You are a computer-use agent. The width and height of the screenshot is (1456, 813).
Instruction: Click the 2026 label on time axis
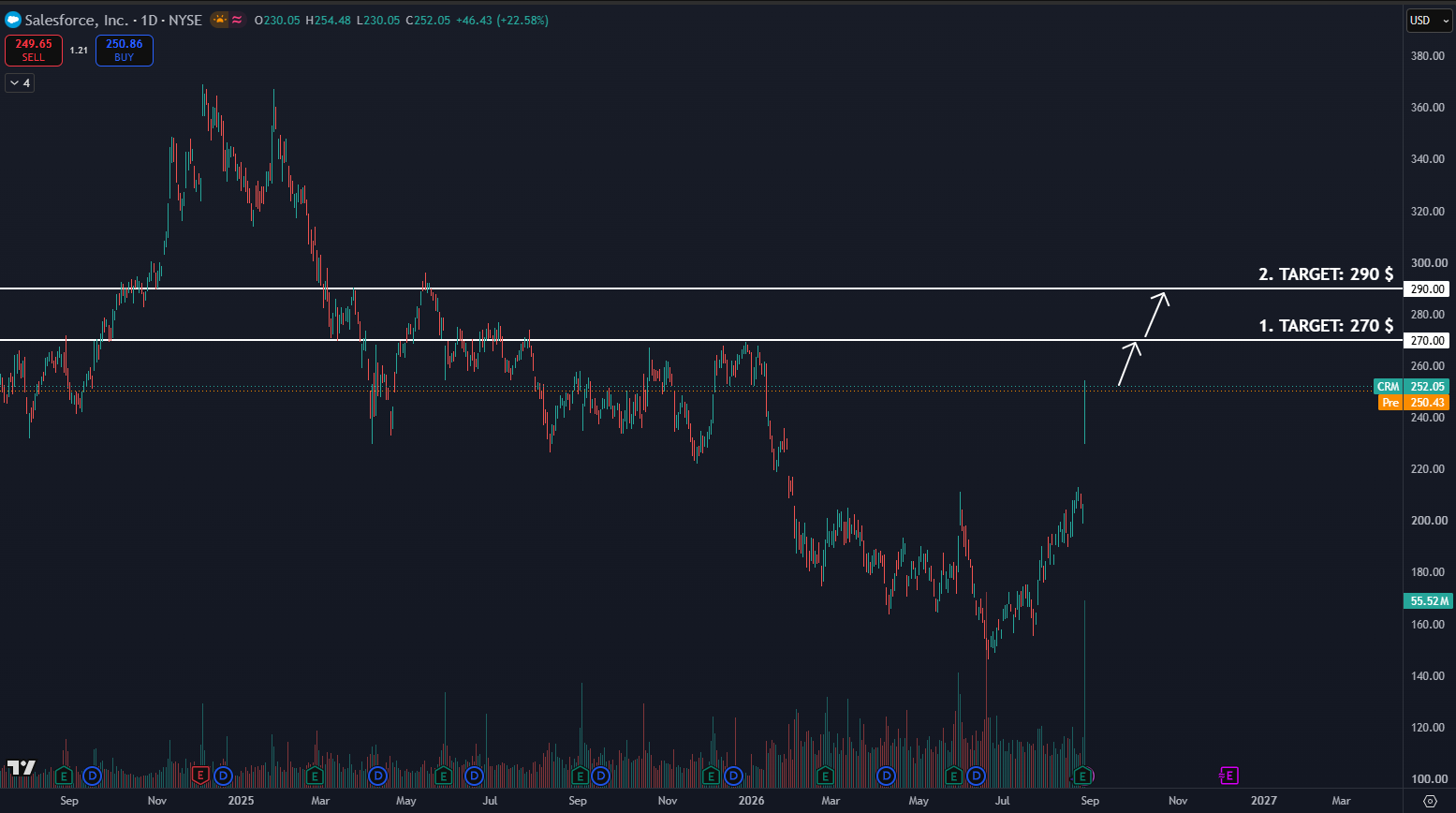point(751,801)
